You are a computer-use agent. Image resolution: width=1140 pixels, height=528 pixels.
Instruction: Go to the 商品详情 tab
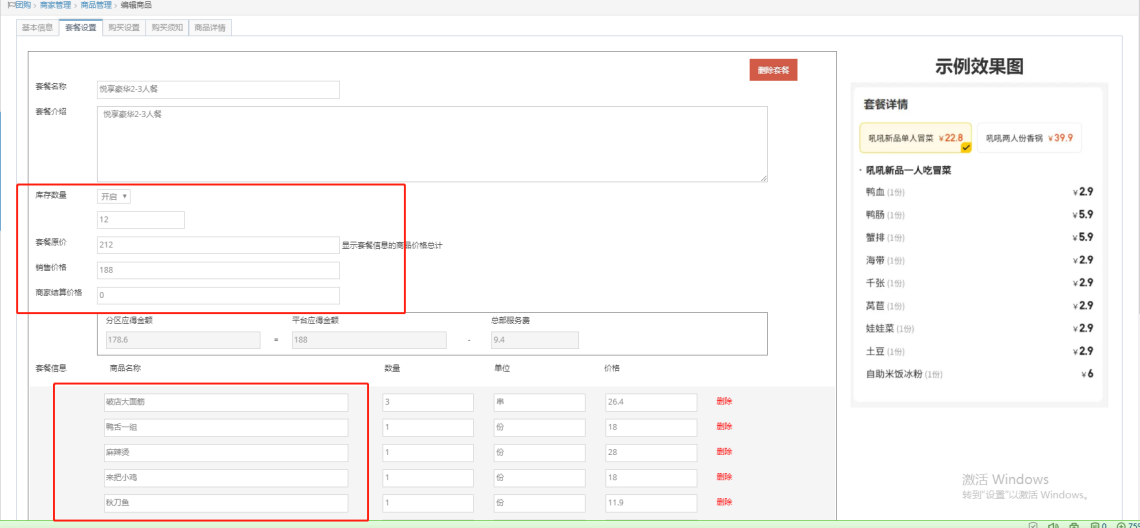click(x=210, y=27)
